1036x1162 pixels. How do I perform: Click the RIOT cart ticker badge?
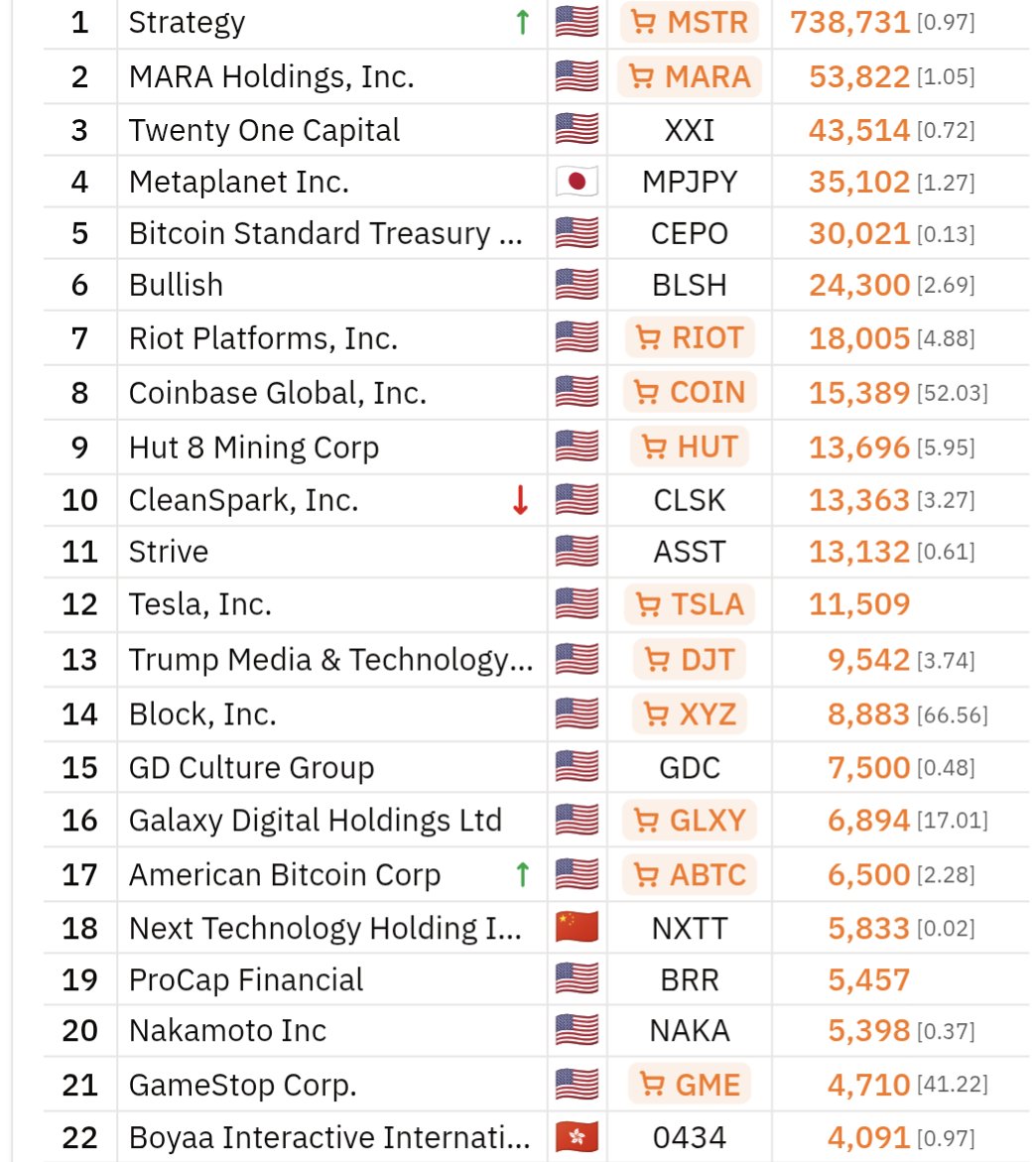pos(690,338)
